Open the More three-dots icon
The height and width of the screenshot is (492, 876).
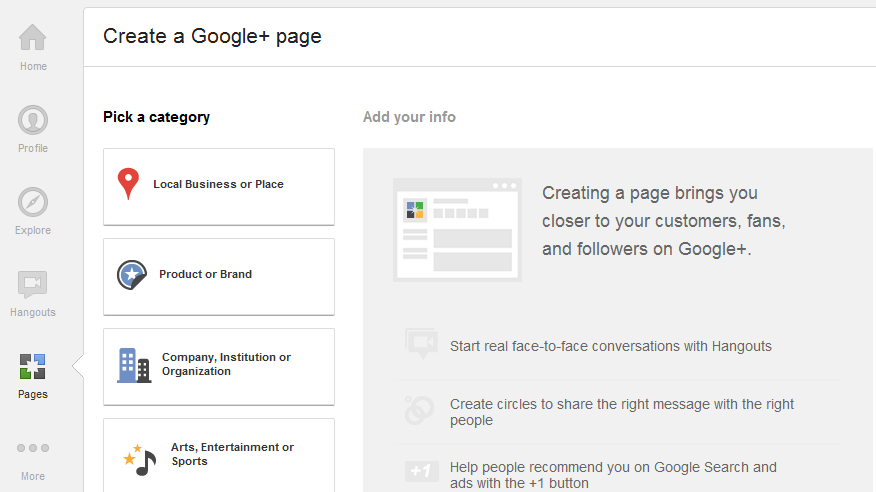point(33,448)
